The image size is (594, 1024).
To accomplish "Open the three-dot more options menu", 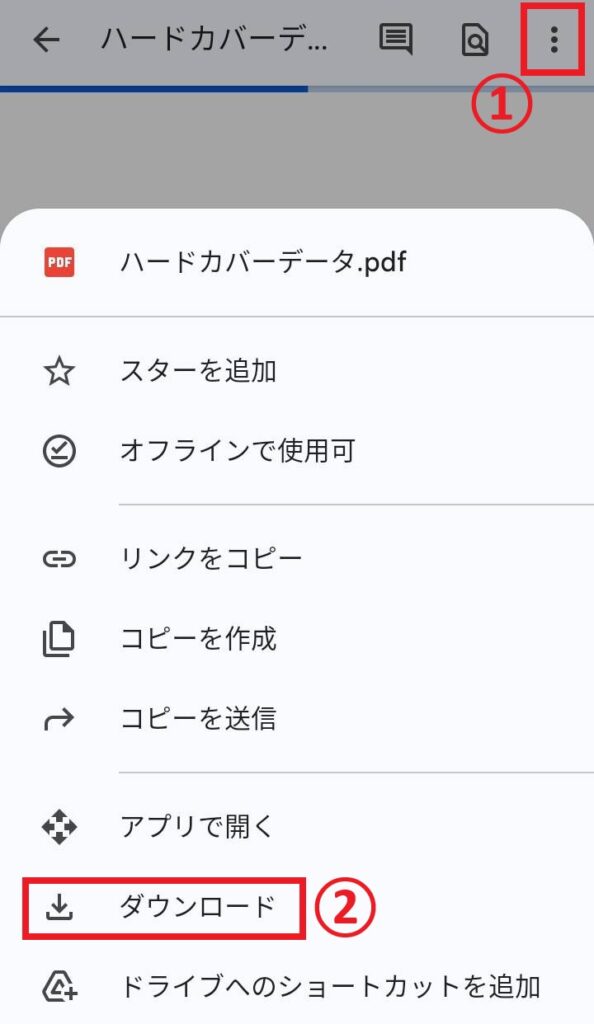I will [x=554, y=40].
